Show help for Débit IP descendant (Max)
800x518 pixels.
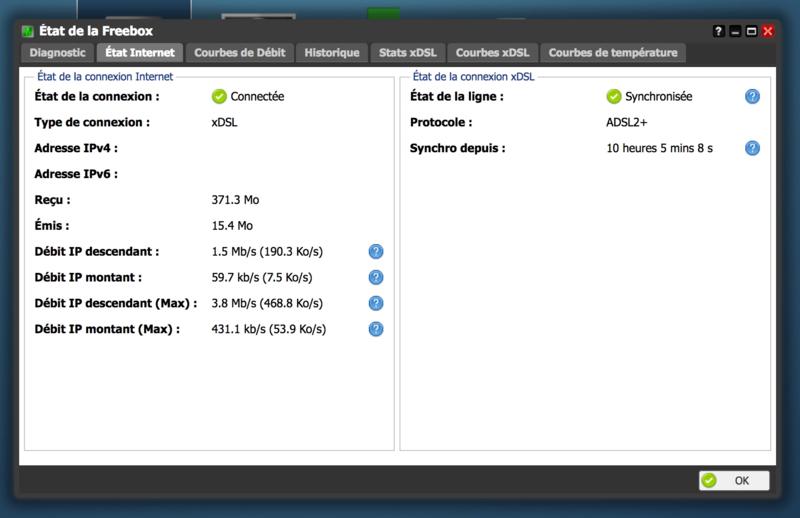[x=376, y=303]
